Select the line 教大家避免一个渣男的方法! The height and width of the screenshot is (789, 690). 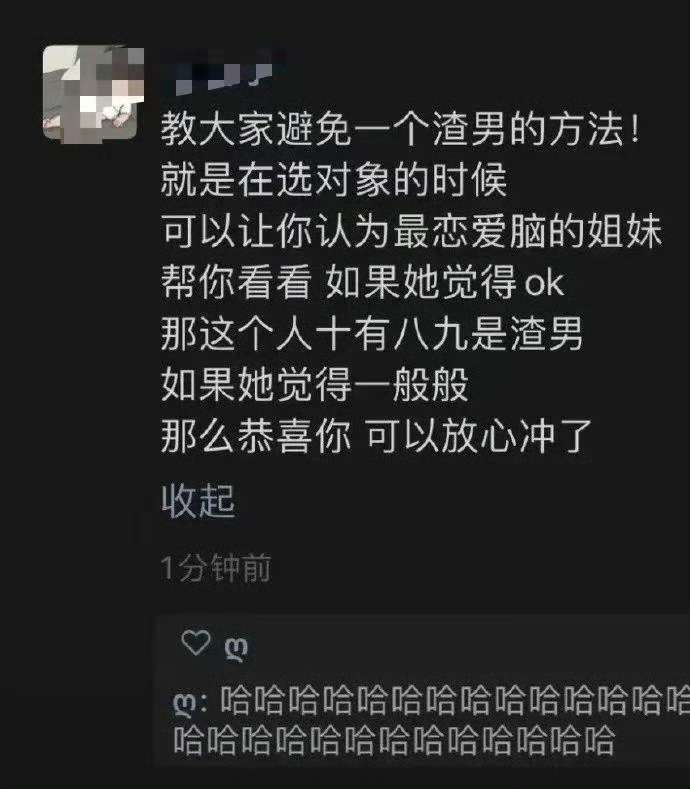click(401, 129)
